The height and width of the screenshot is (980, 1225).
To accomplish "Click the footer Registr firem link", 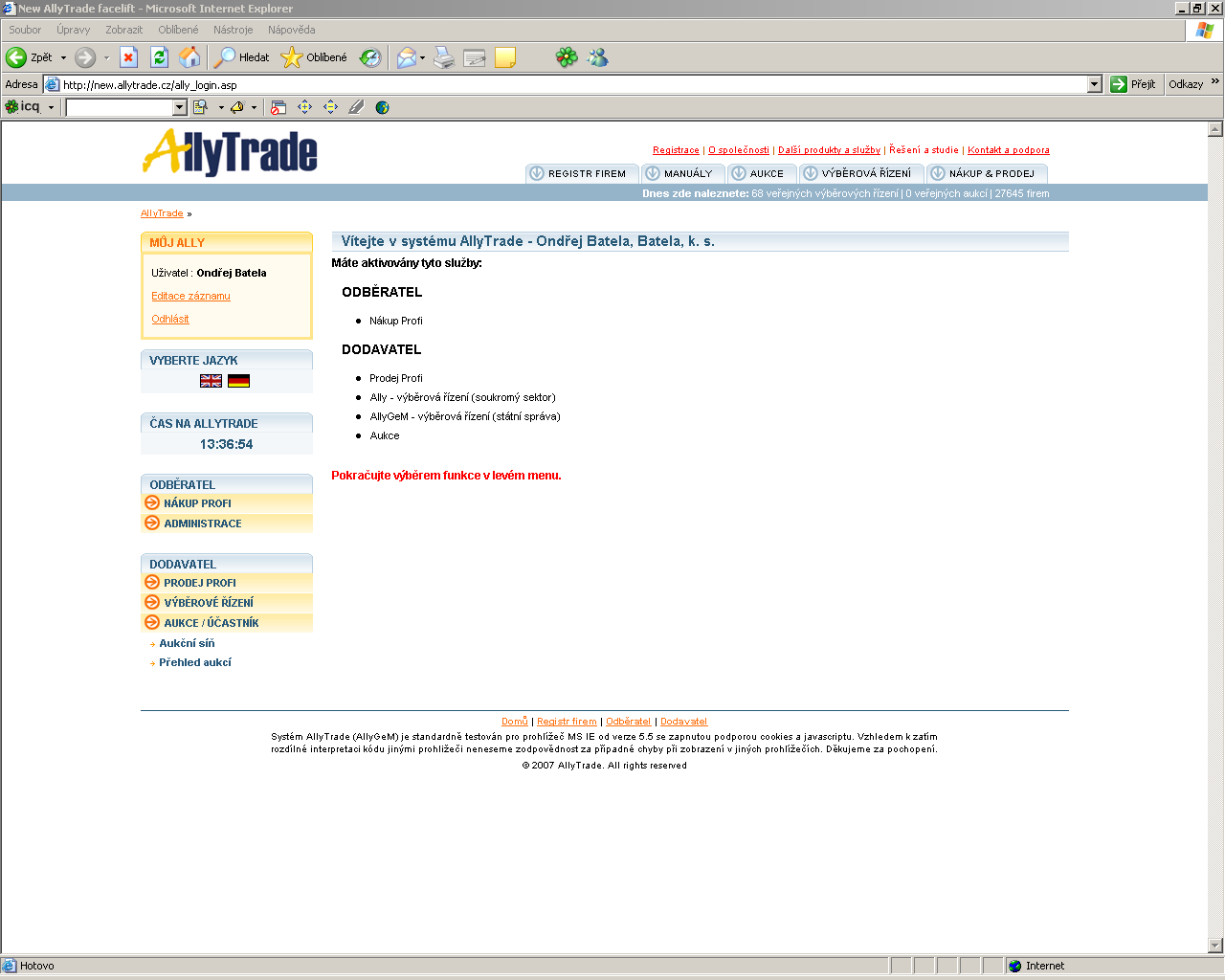I will (x=567, y=722).
